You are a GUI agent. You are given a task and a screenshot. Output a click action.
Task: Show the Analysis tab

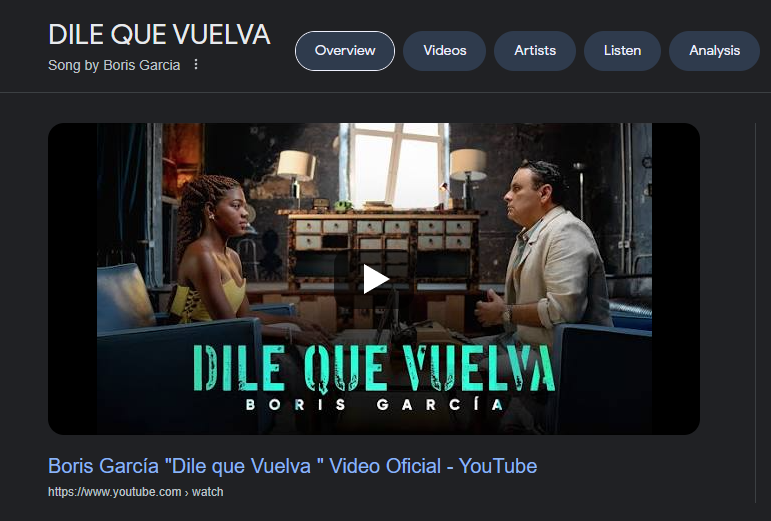tap(714, 51)
